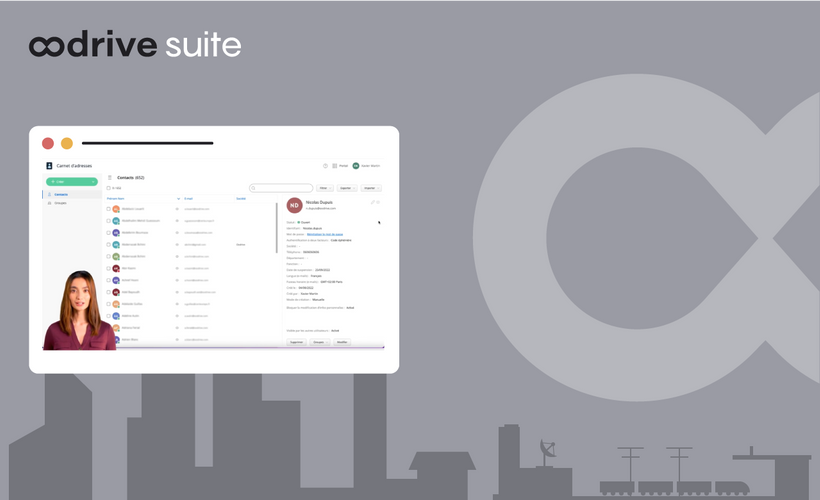Open the green Créer dropdown button

pyautogui.click(x=70, y=182)
